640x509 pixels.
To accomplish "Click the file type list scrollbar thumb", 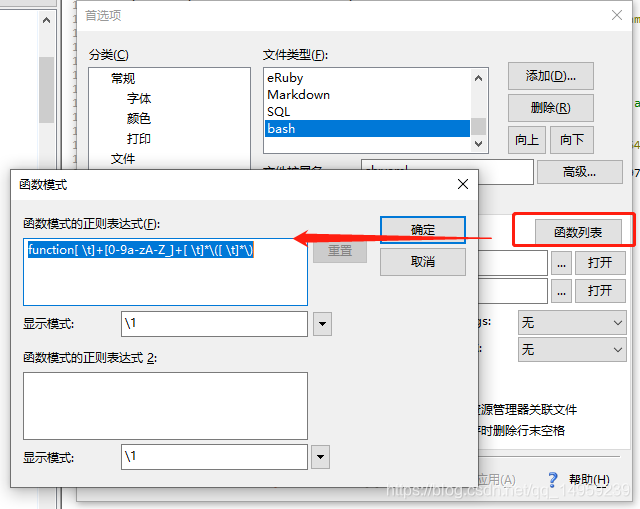I will 479,127.
